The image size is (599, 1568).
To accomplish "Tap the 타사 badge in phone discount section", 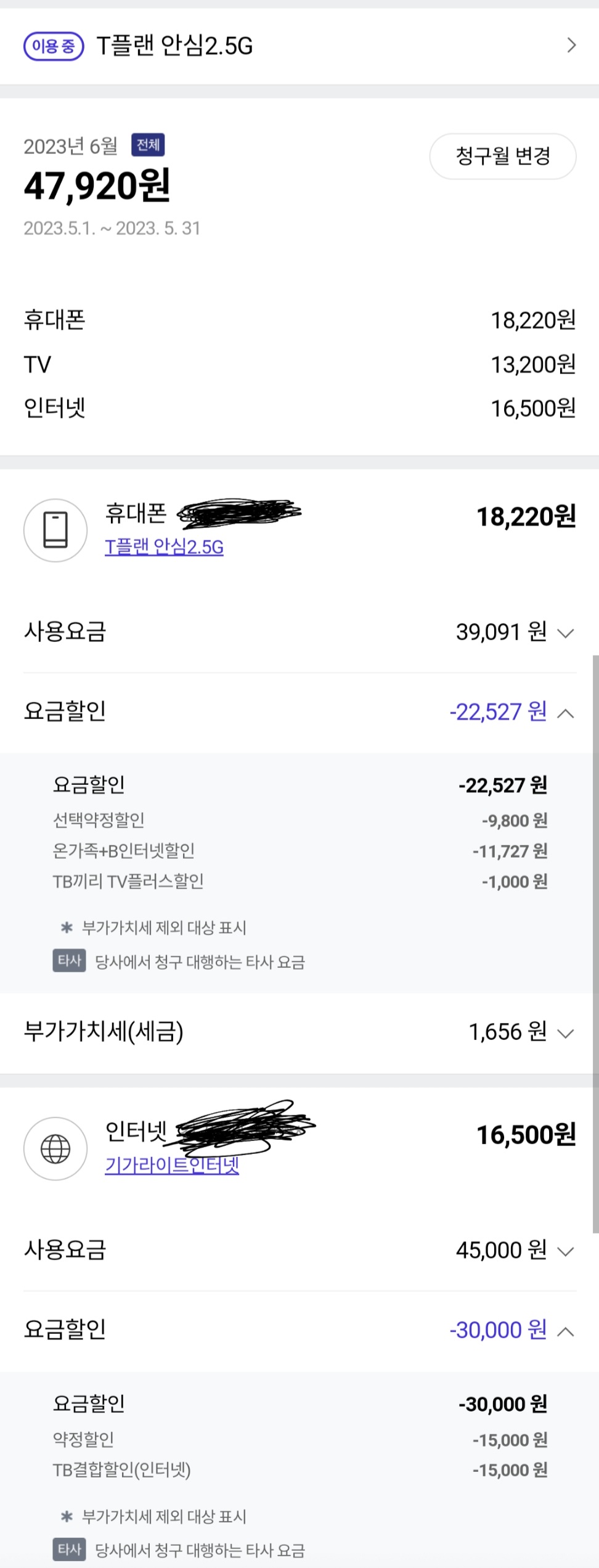I will [69, 961].
